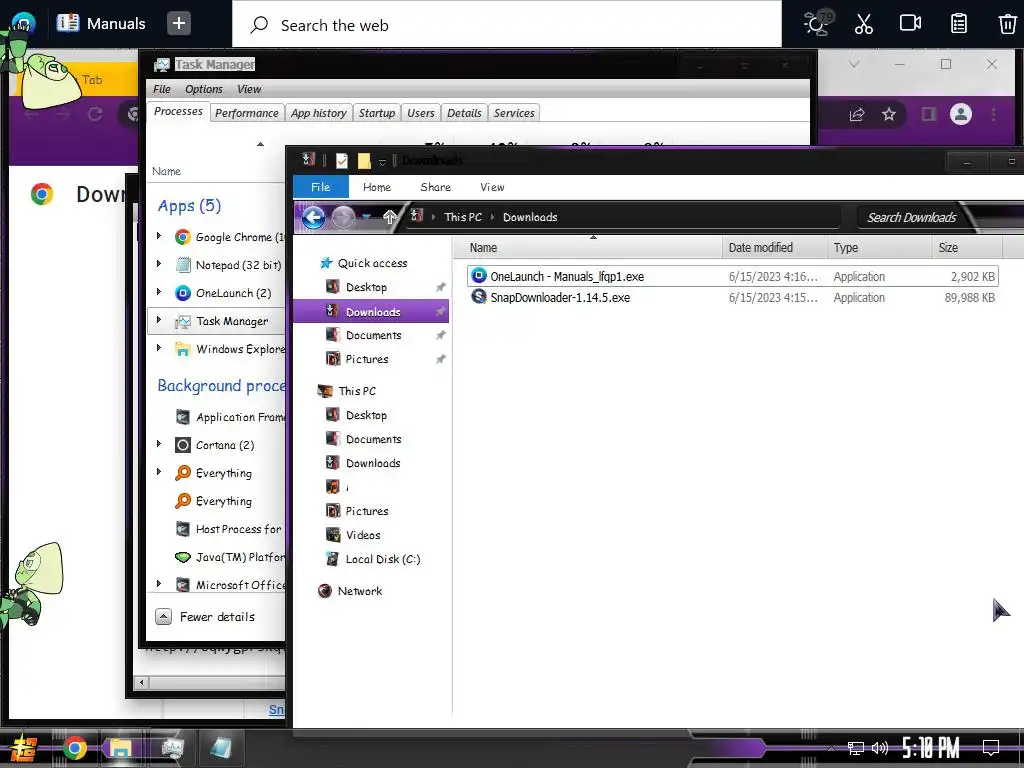Click the Explorer Up arrow button
Screen dimensions: 1024x768
pyautogui.click(x=389, y=217)
